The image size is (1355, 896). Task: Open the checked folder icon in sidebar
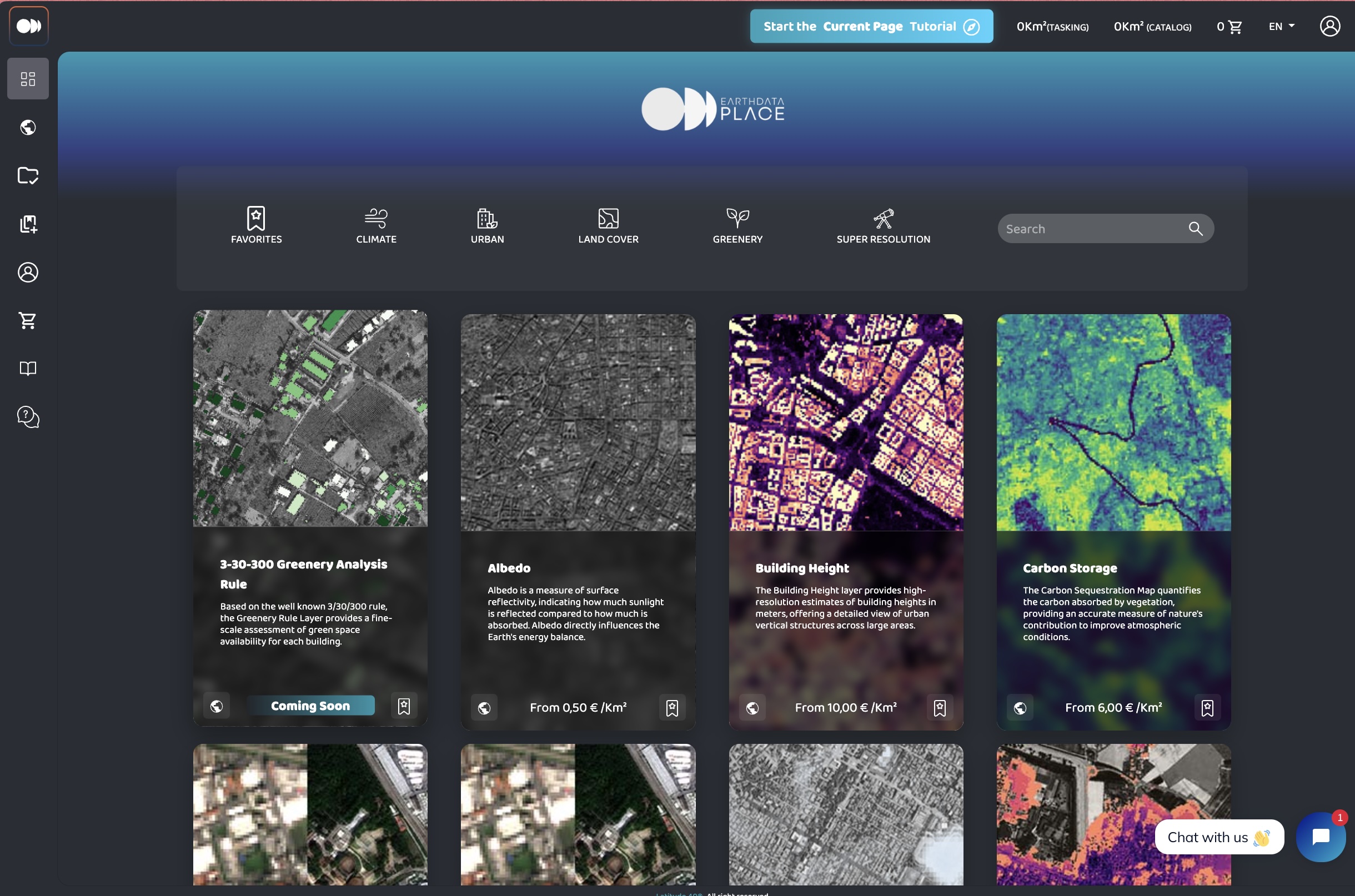[27, 175]
